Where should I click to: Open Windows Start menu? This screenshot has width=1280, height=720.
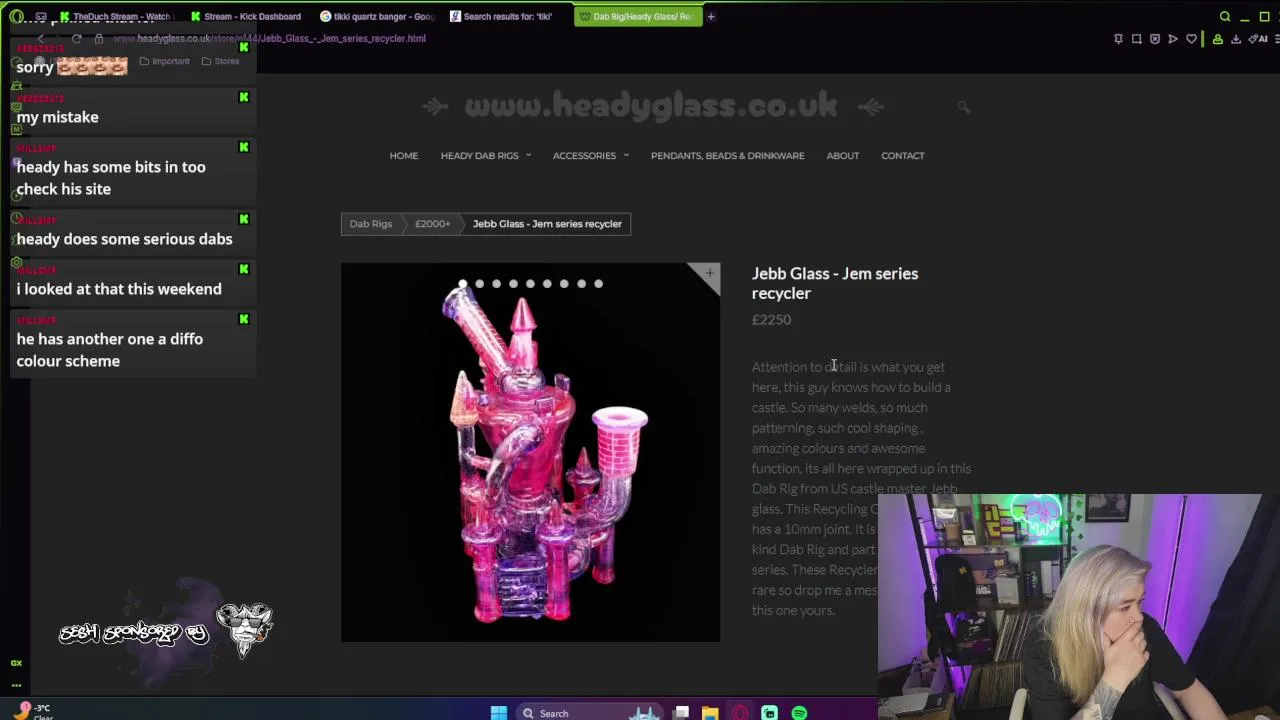[498, 713]
